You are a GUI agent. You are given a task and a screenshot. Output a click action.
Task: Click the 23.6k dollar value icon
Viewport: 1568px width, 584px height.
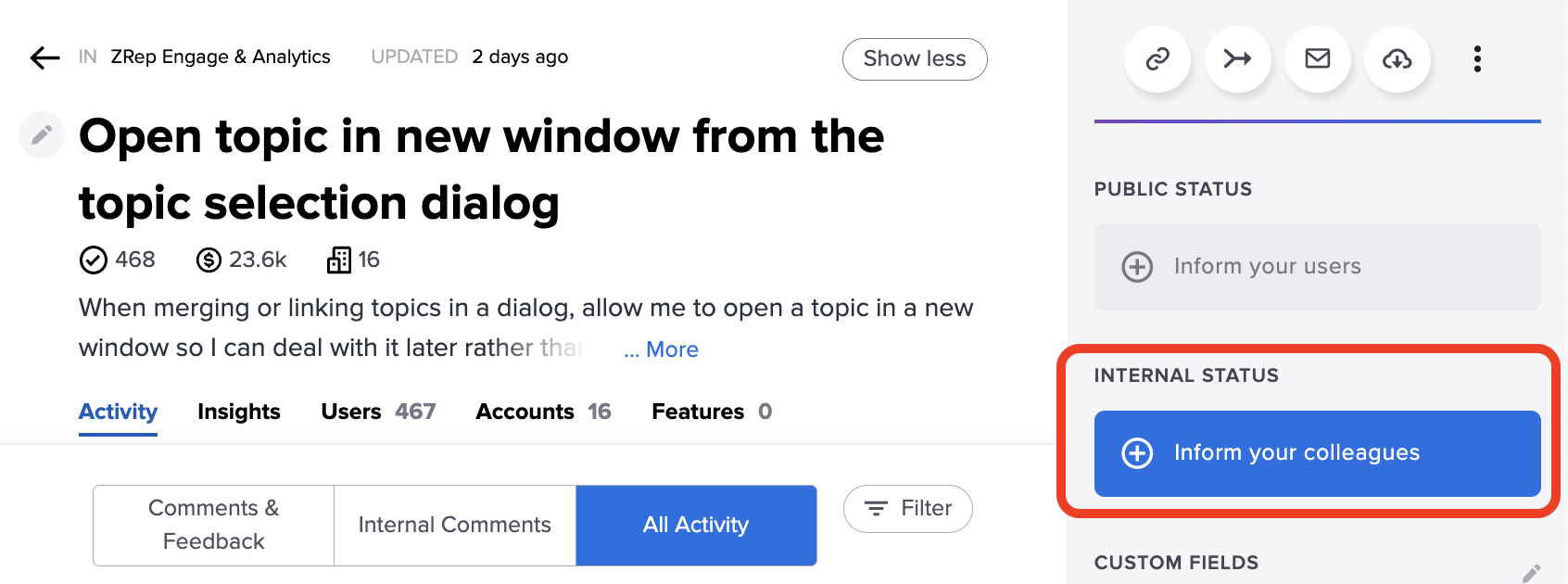209,260
